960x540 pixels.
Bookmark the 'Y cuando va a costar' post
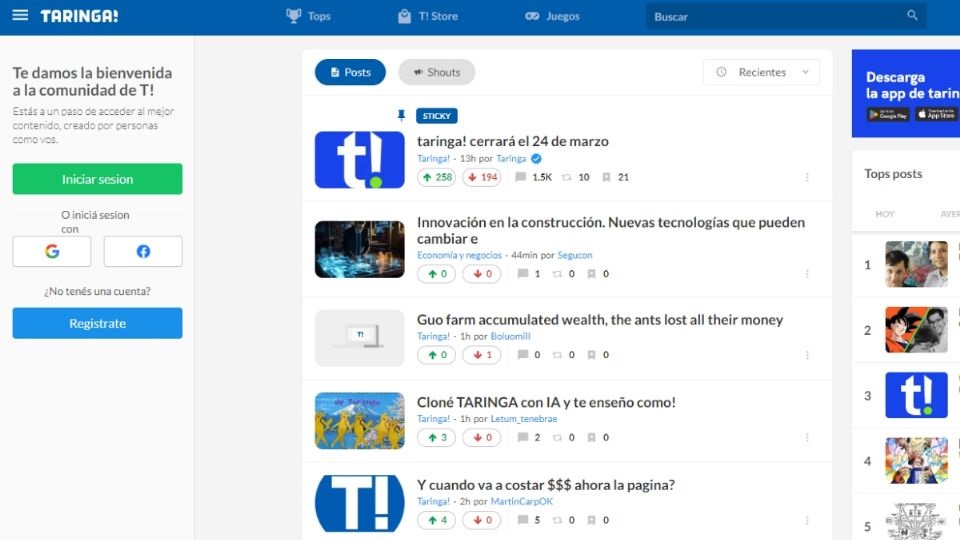(x=598, y=520)
